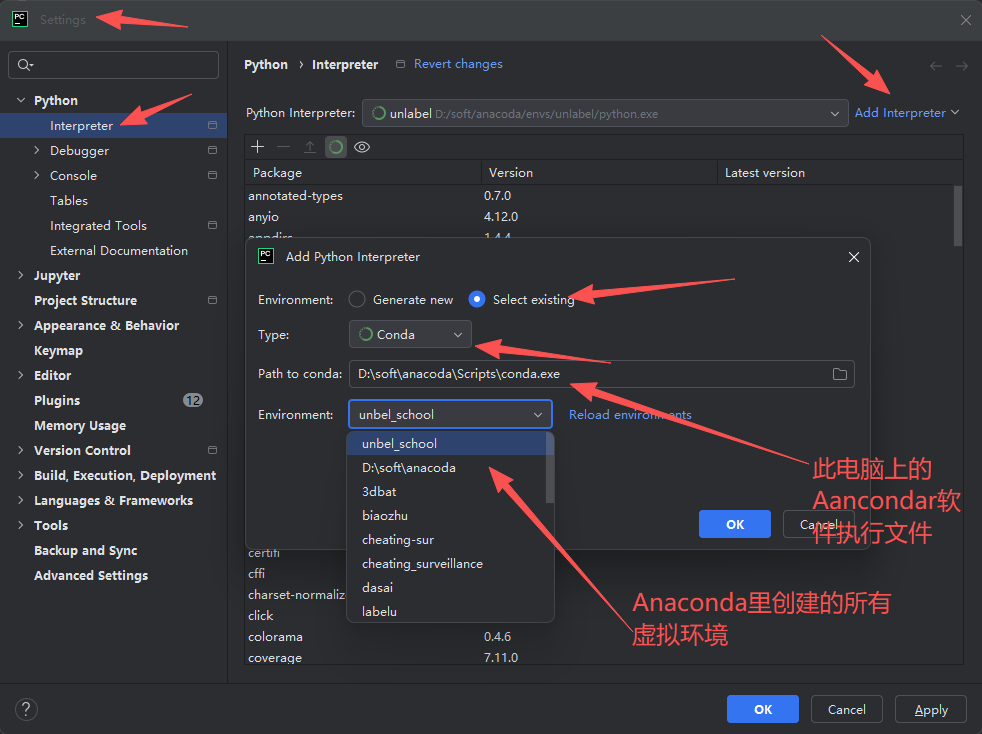Click the package table vertical scrollbar

(958, 215)
